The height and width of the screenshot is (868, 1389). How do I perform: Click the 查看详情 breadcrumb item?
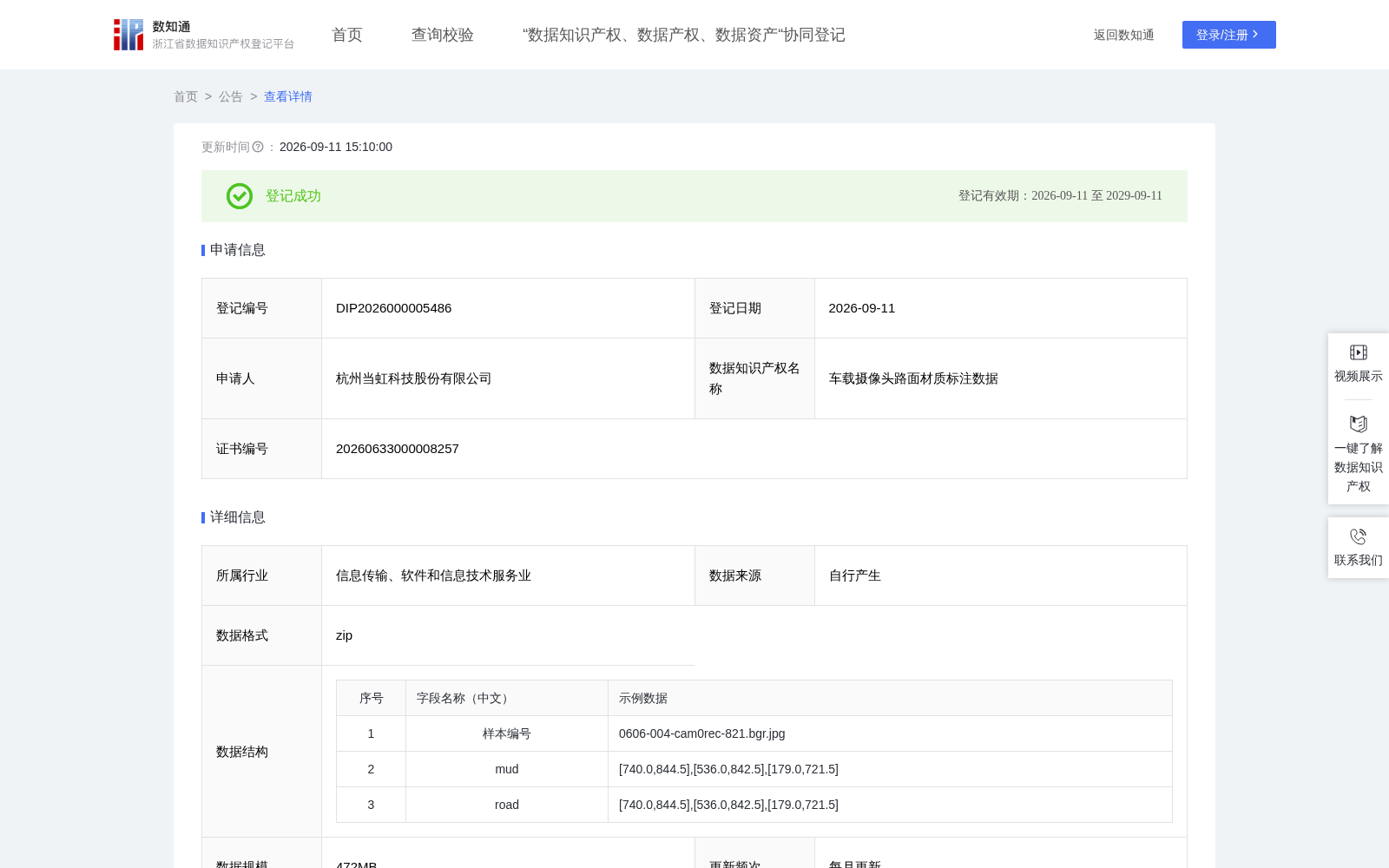(x=288, y=96)
